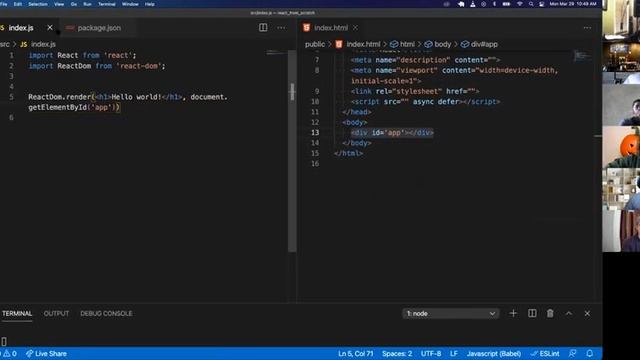This screenshot has width=640, height=360.
Task: Open the Run menu
Action: click(x=87, y=4)
